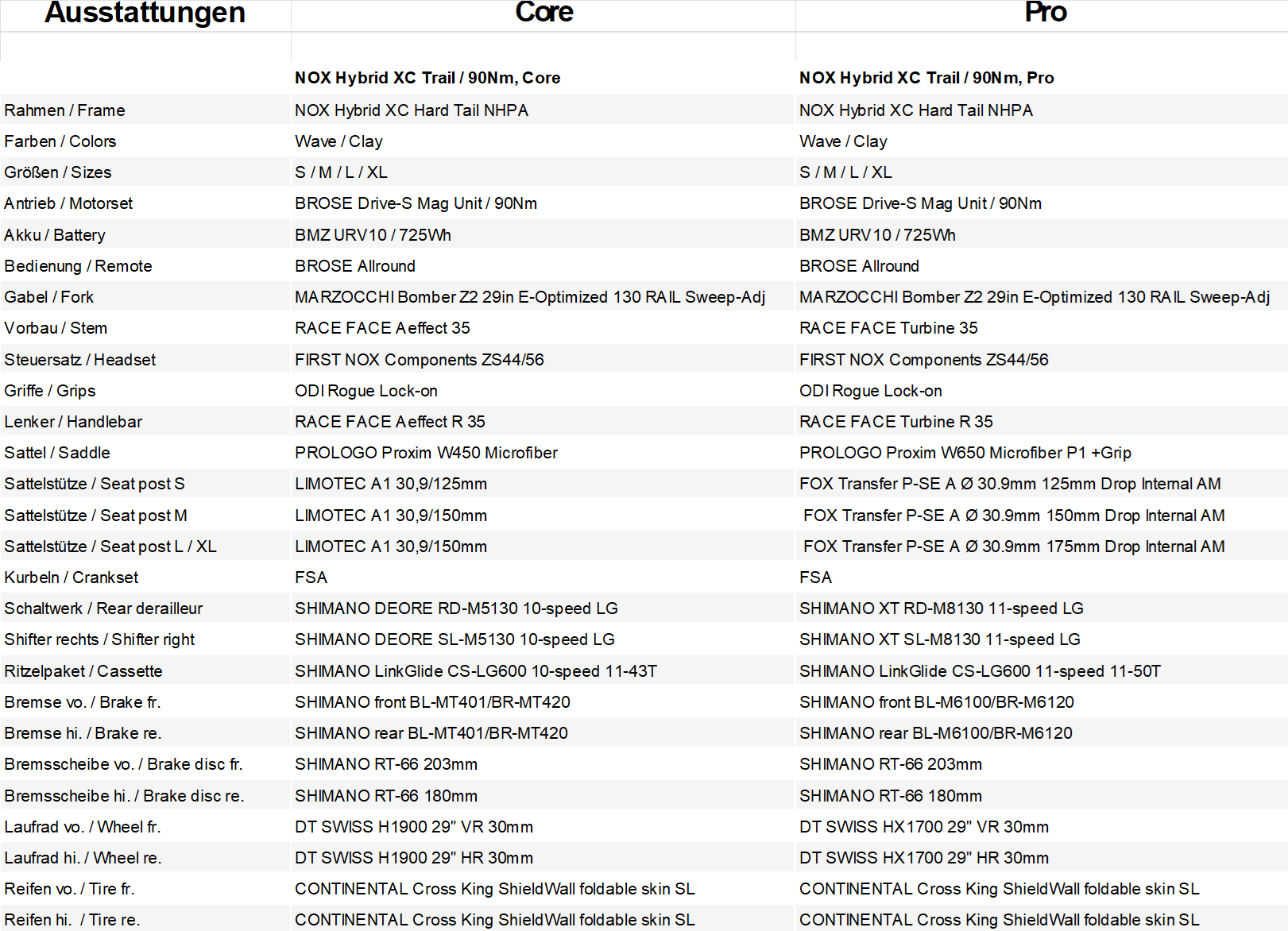Select heading NOX Hybrid XC Trail / 90Nm, Pro

tap(926, 78)
